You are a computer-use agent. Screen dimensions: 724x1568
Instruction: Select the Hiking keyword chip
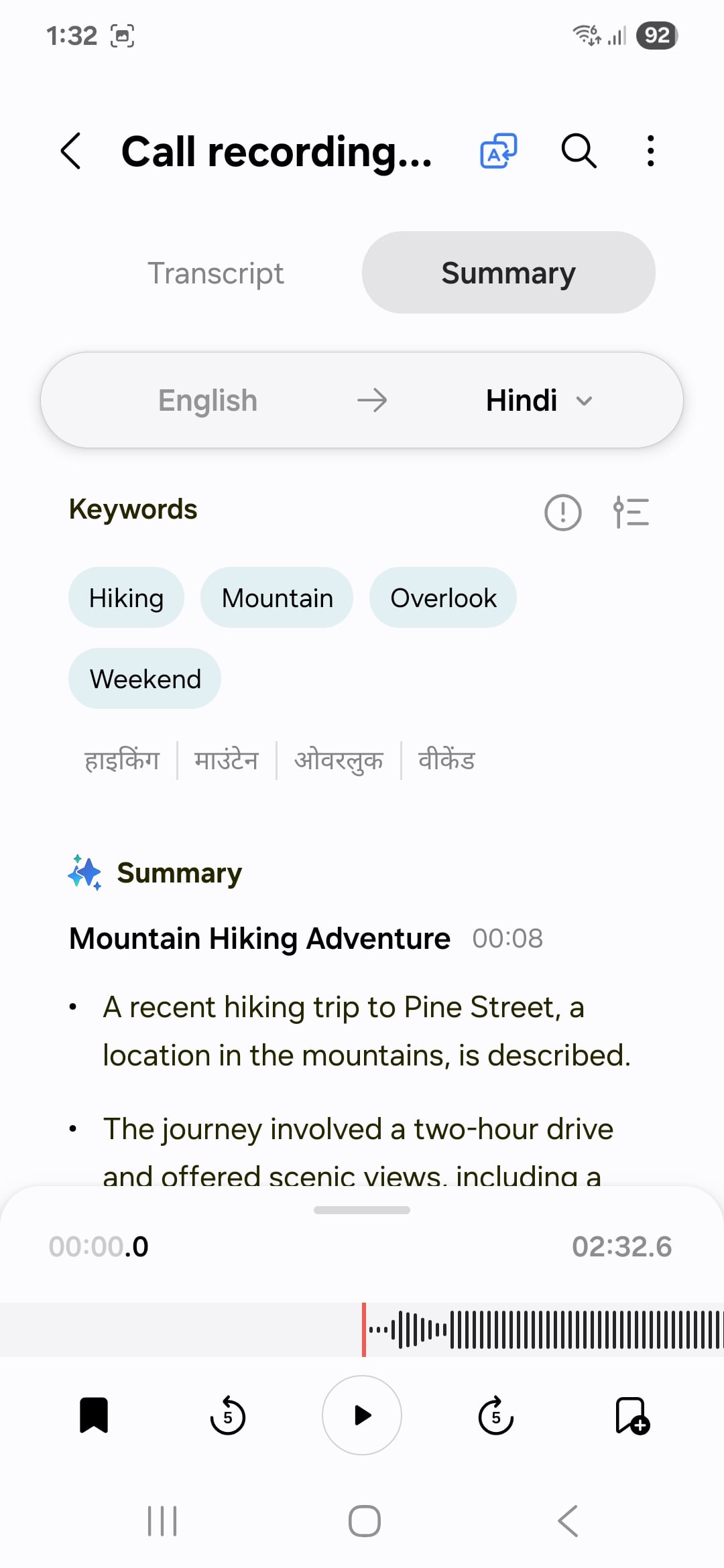(x=126, y=598)
